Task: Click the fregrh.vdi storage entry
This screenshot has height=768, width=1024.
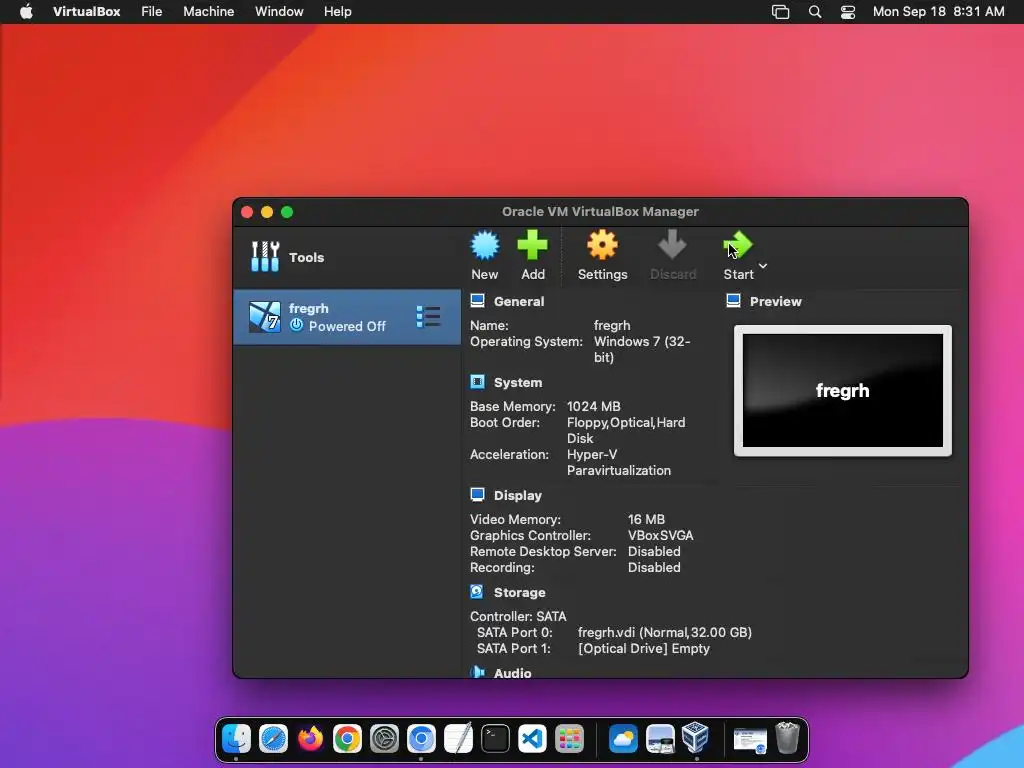Action: (x=665, y=632)
